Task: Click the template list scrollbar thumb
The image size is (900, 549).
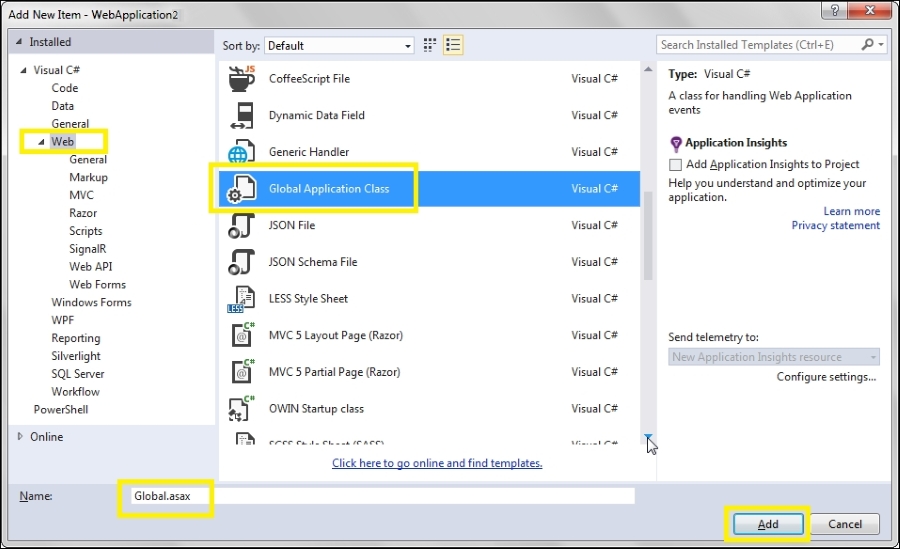Action: click(x=648, y=235)
